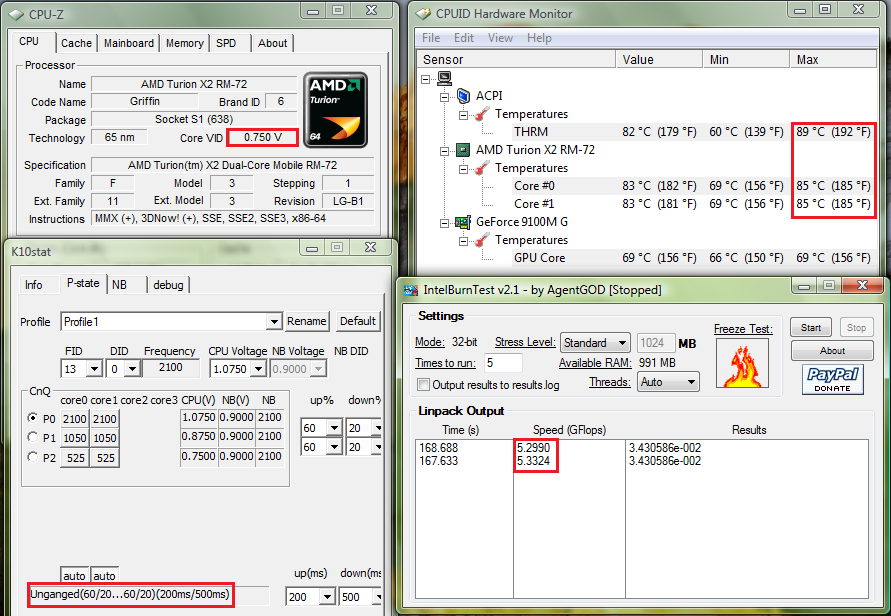Open the Help menu in Hardware Monitor
891x616 pixels.
539,38
